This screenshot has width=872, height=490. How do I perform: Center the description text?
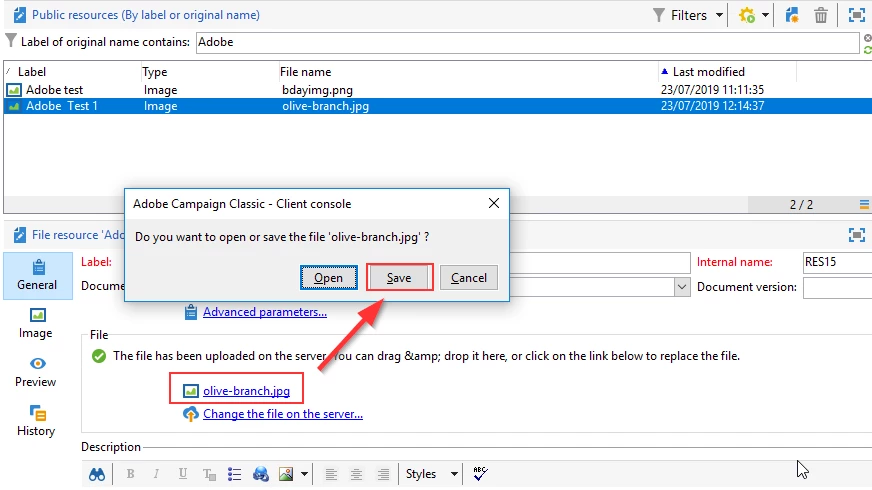(356, 474)
